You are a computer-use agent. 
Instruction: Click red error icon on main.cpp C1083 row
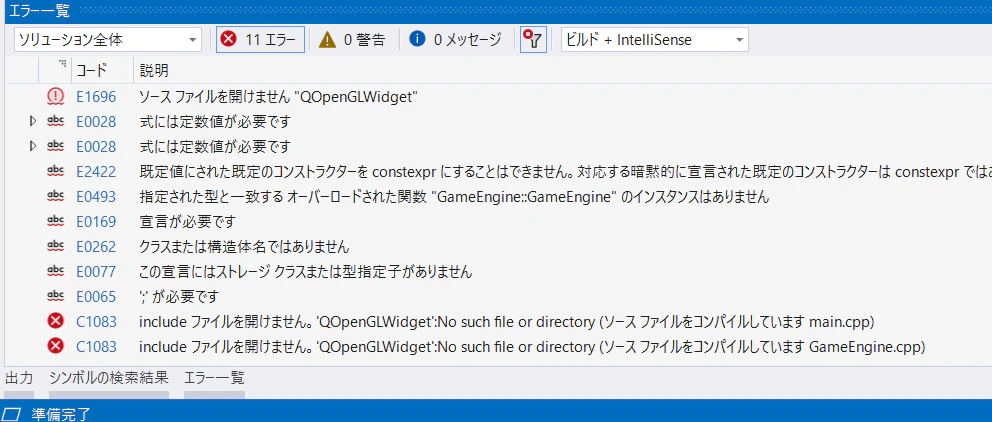56,322
